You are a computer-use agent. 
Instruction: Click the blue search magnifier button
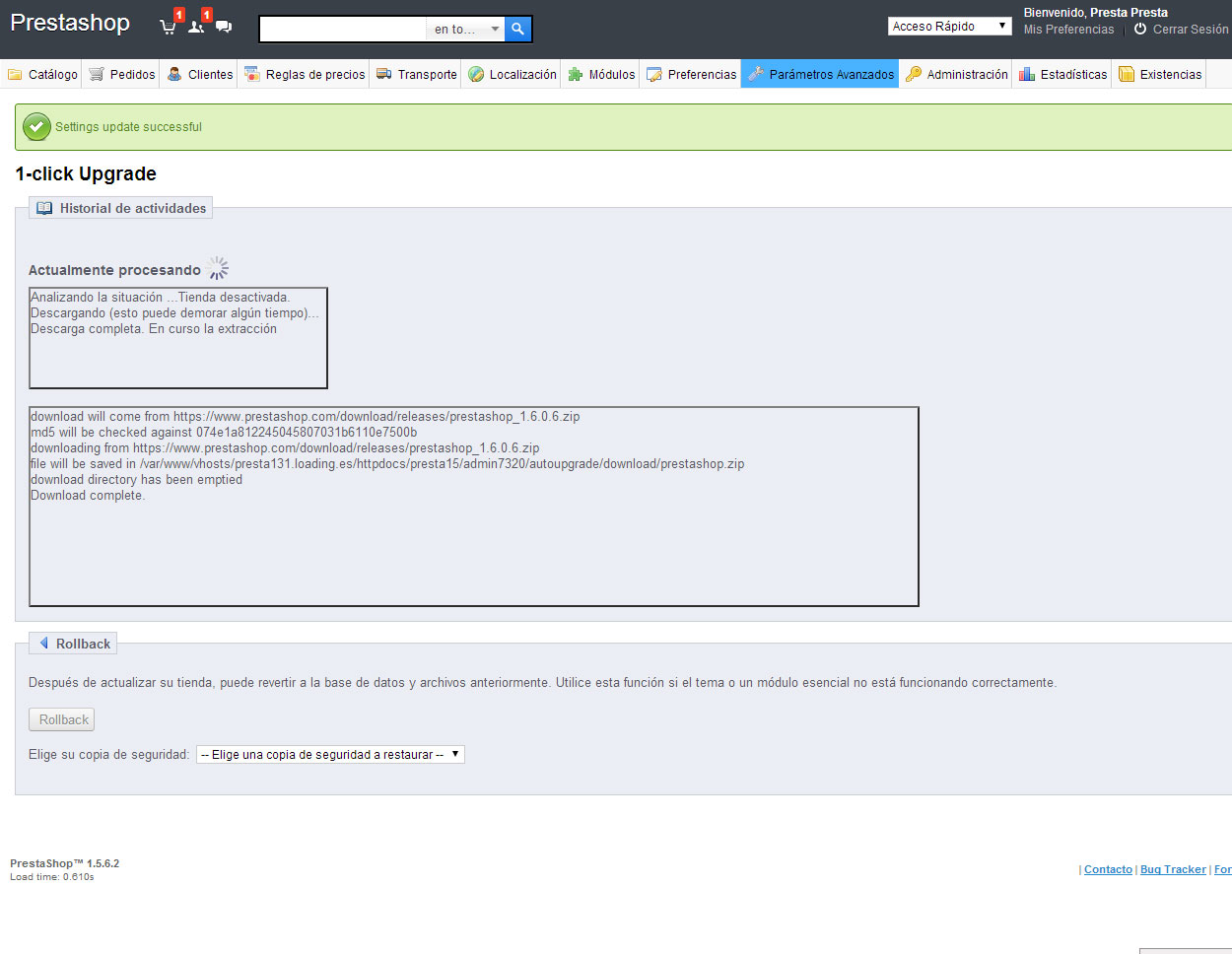point(517,30)
